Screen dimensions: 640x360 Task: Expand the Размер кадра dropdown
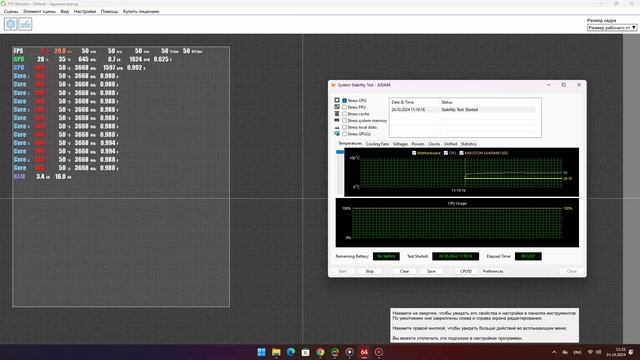pos(612,28)
